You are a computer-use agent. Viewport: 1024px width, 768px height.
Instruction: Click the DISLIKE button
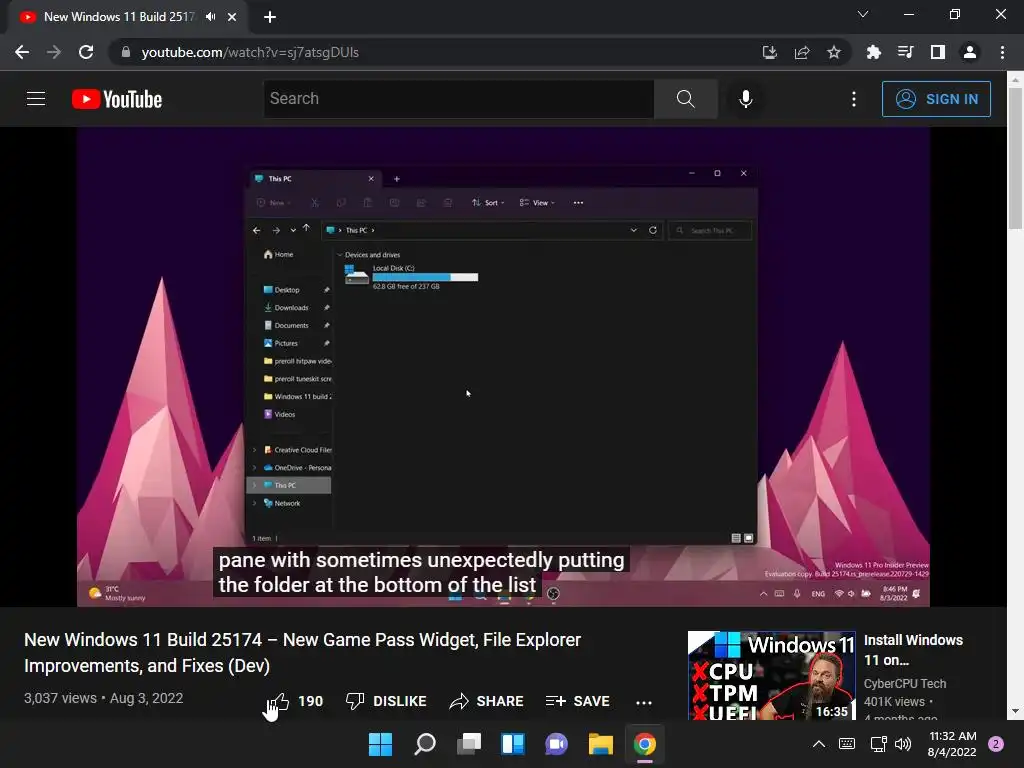tap(386, 701)
